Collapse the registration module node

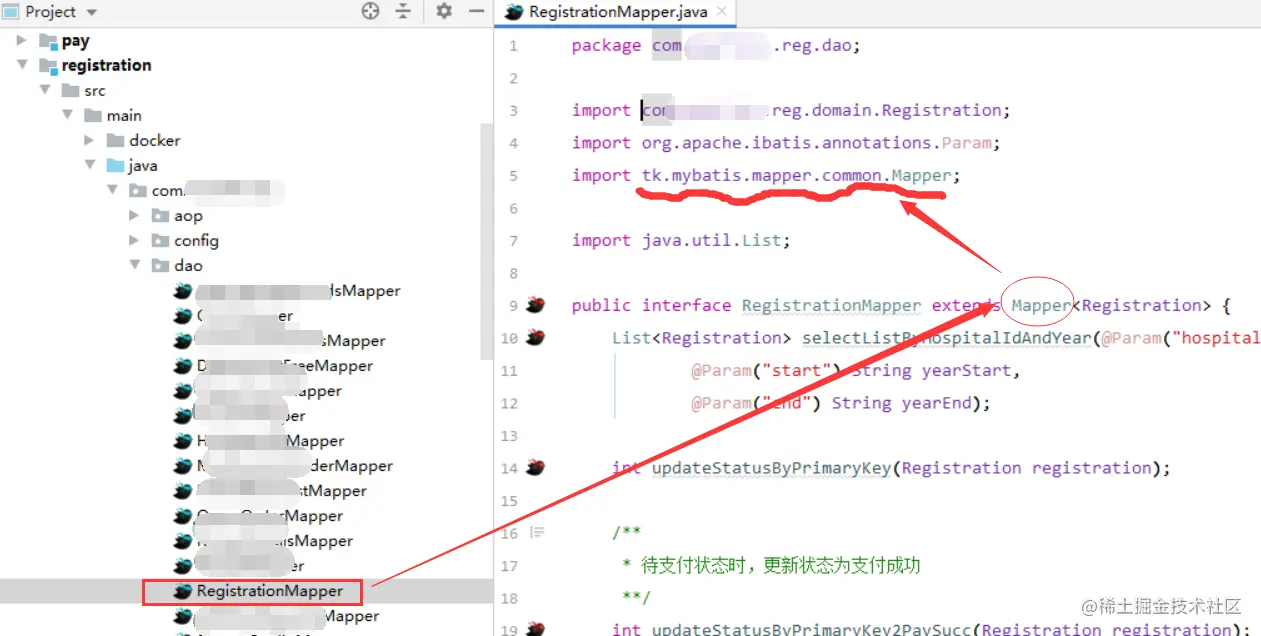tap(22, 65)
